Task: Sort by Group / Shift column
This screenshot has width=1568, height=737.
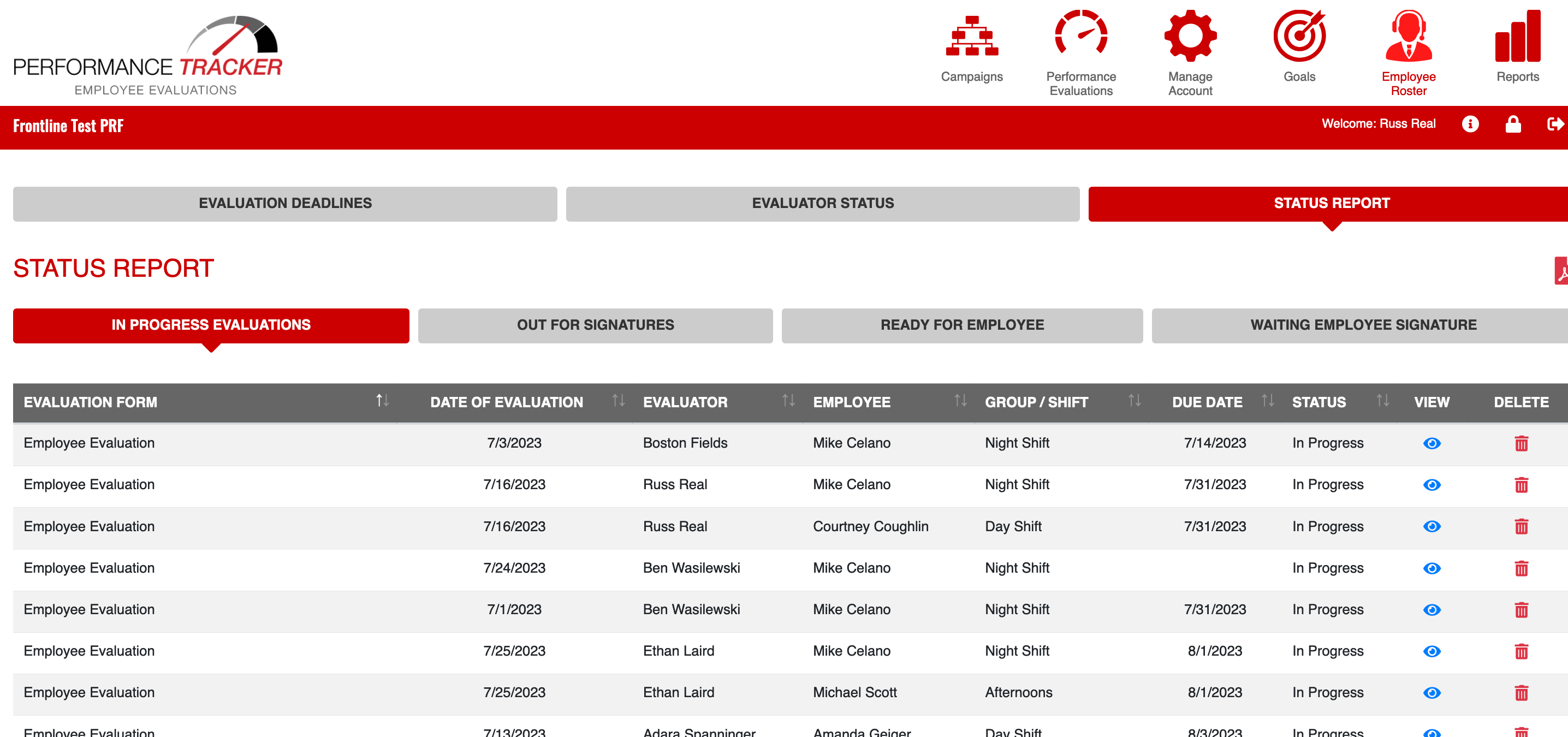Action: coord(1134,401)
